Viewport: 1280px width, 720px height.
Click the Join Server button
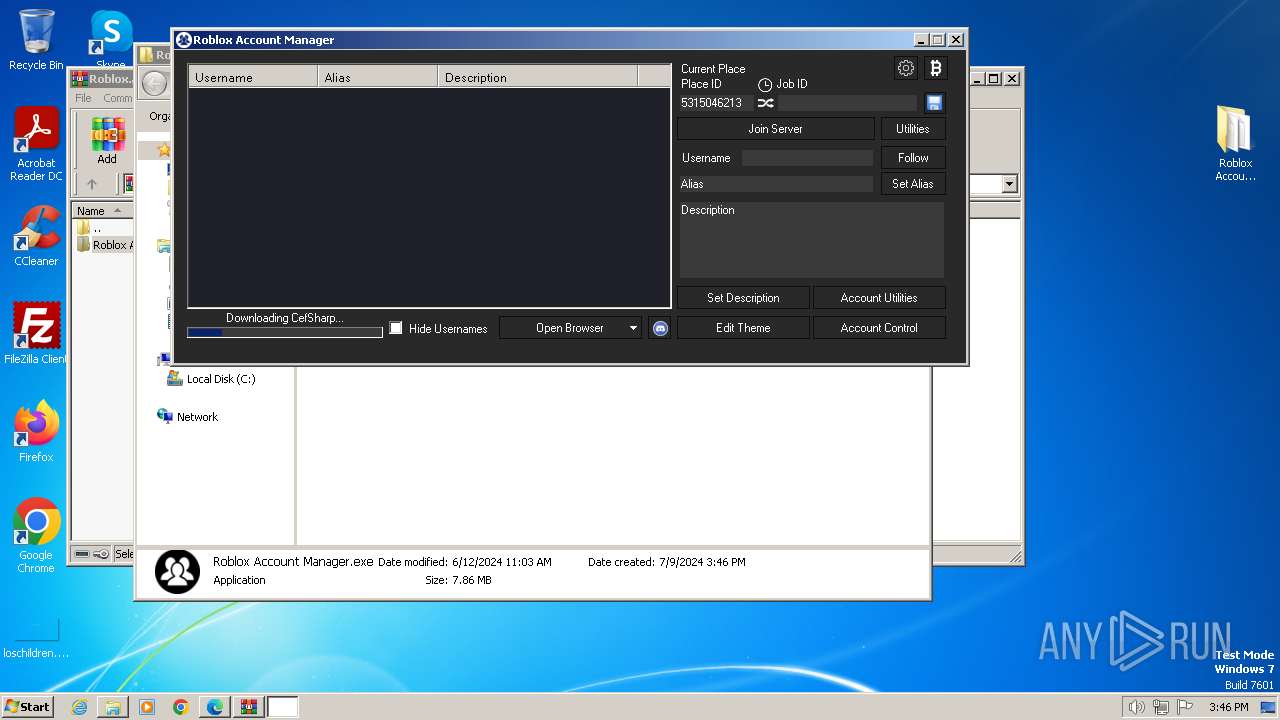(776, 129)
